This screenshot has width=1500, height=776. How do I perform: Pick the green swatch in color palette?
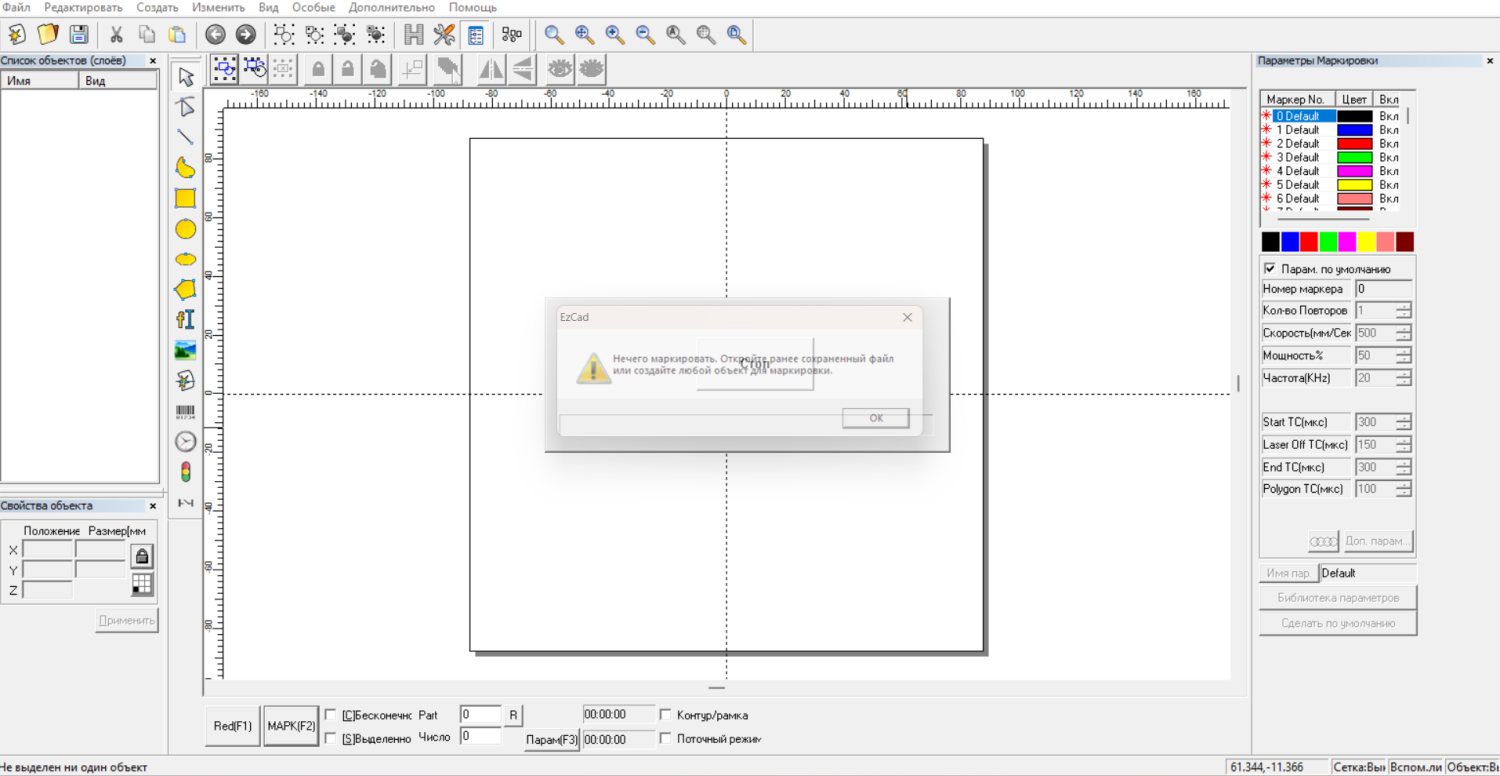point(1328,242)
